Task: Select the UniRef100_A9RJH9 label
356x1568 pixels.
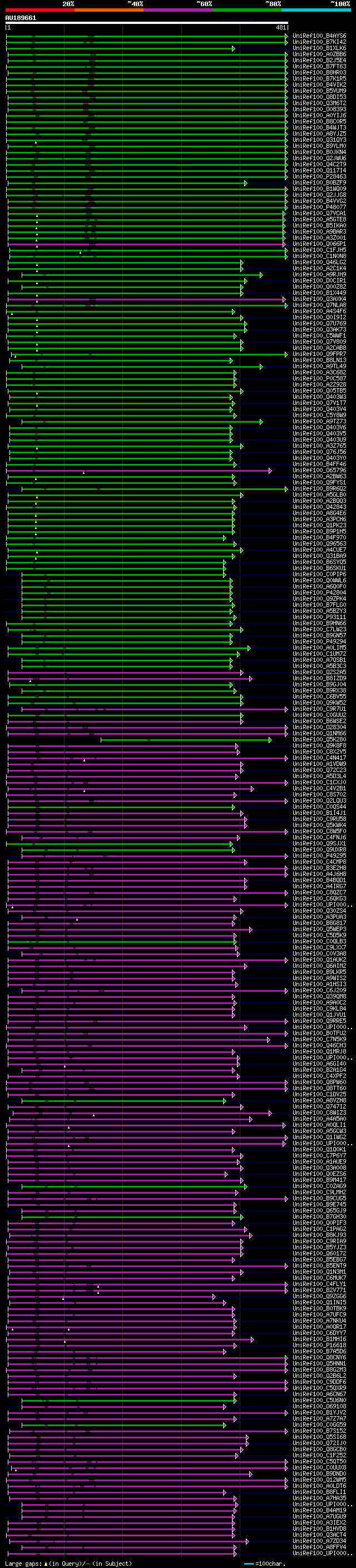Action: point(319,275)
